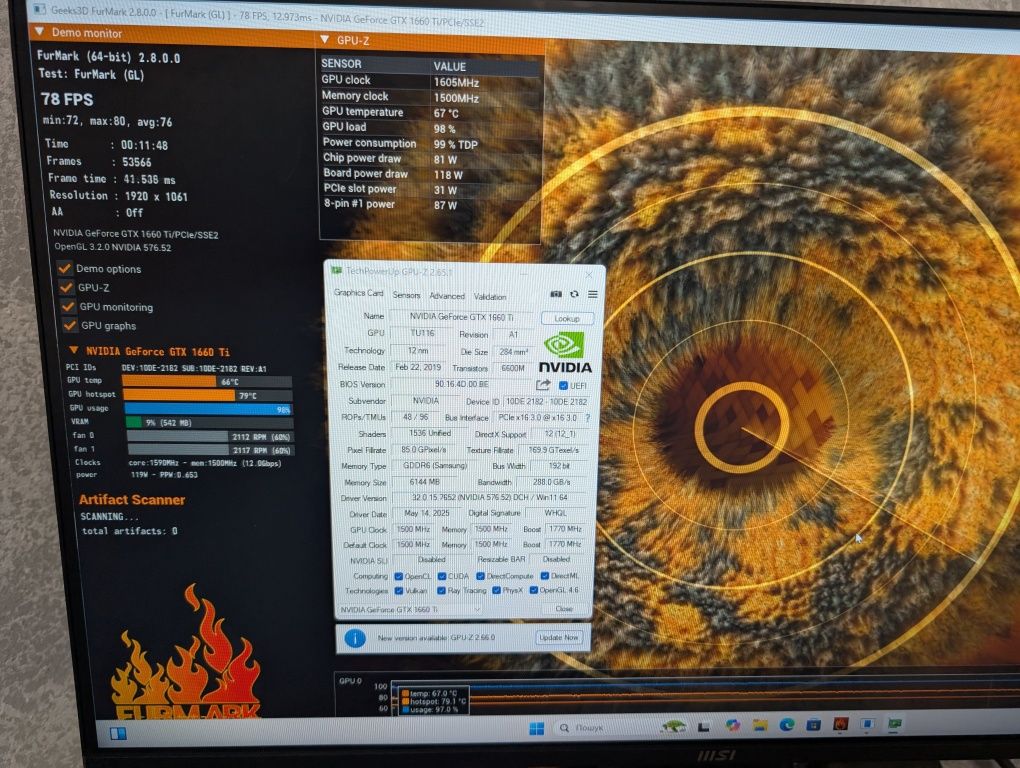Click the Bus Interface question mark icon
1020x768 pixels.
[x=588, y=417]
